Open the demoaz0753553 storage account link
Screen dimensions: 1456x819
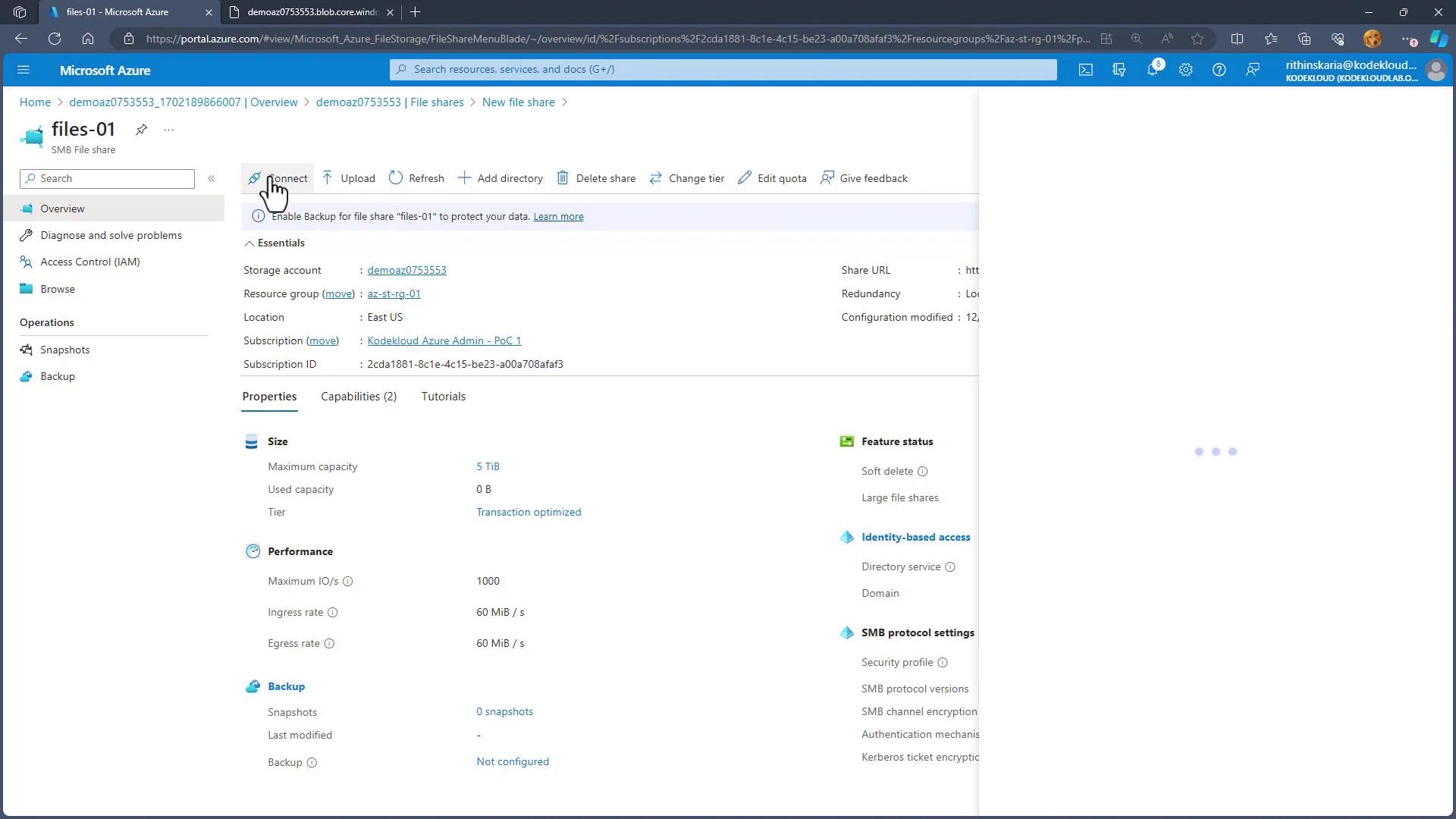(406, 270)
